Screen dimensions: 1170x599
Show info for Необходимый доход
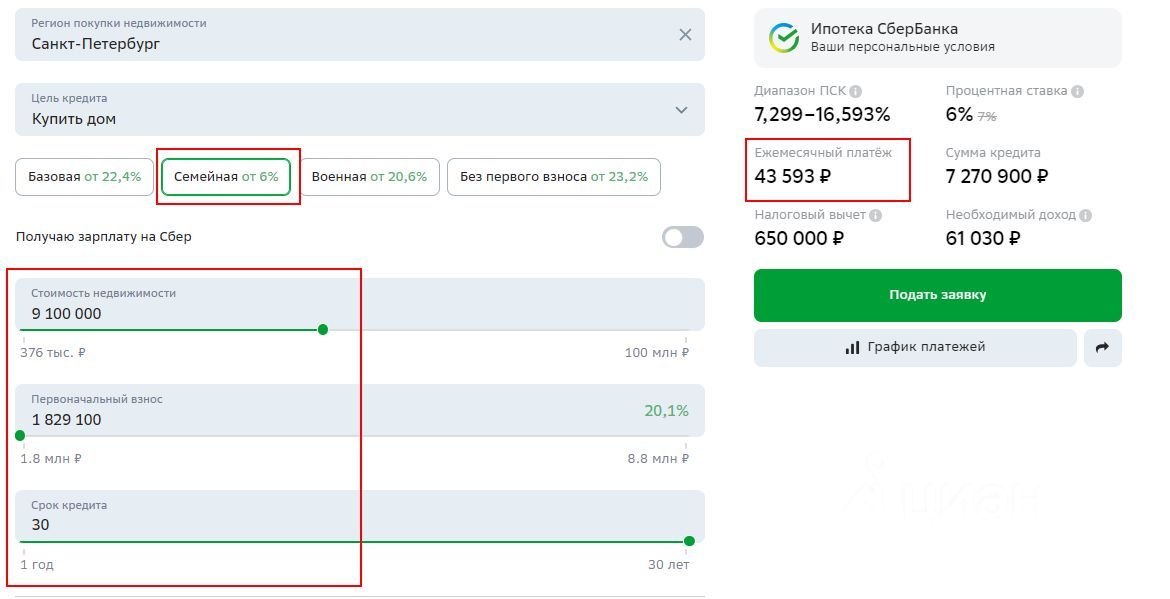click(x=1086, y=216)
